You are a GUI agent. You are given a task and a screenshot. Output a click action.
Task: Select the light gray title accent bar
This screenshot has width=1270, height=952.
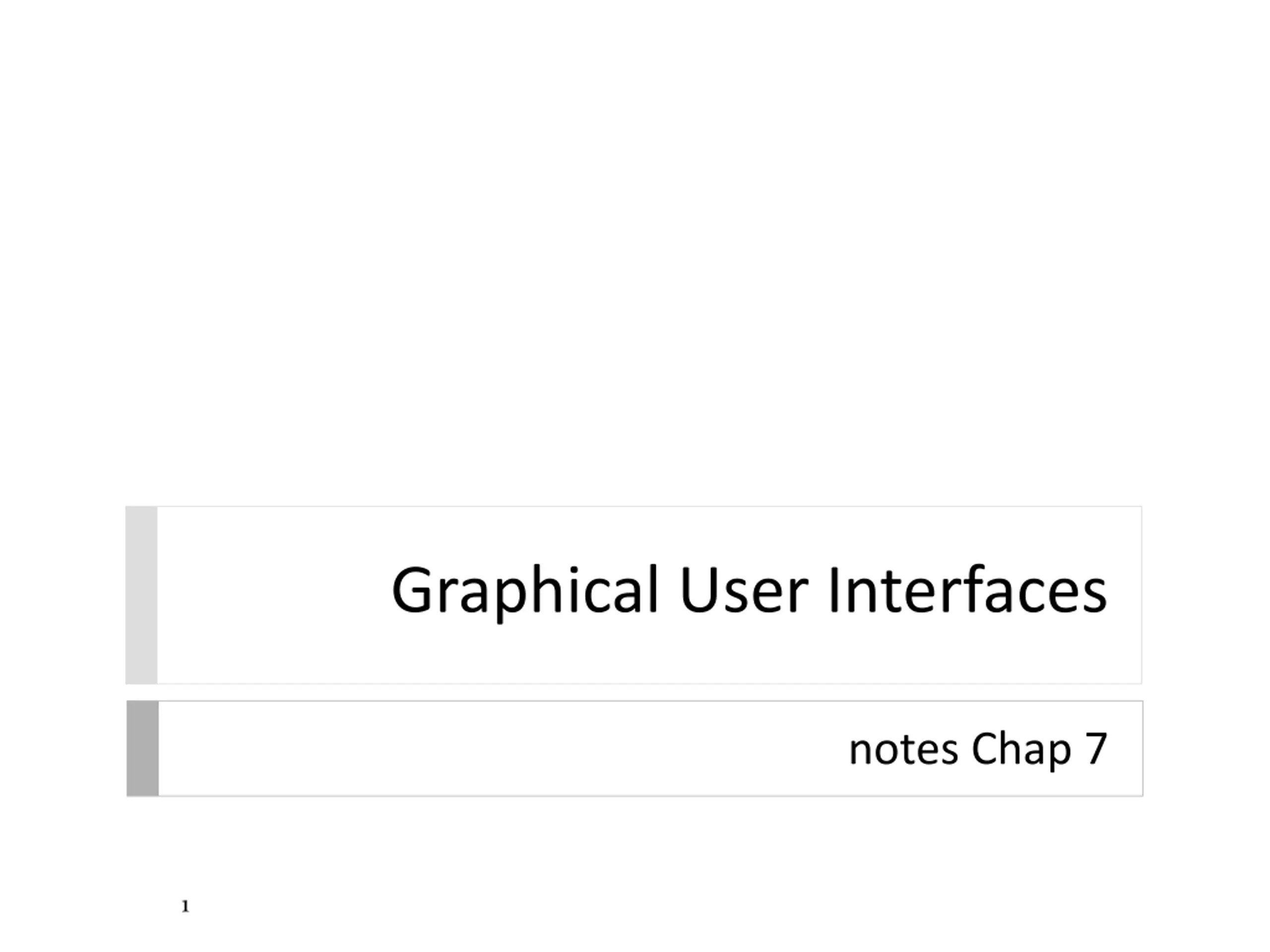(141, 595)
